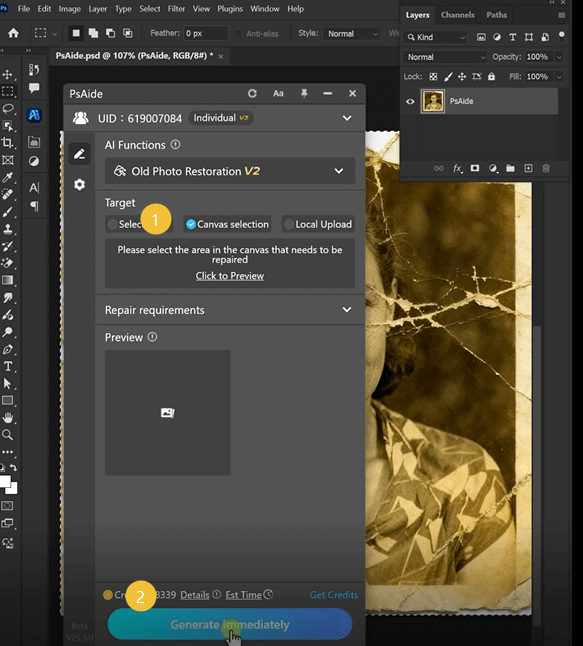Viewport: 583px width, 646px height.
Task: Expand the UID account chevron
Action: point(347,118)
